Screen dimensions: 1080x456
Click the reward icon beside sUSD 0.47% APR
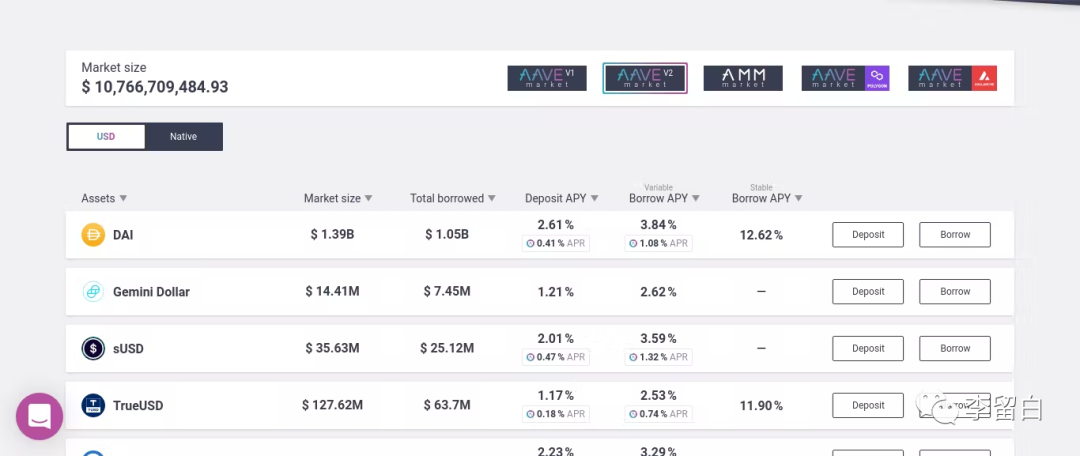(x=530, y=357)
